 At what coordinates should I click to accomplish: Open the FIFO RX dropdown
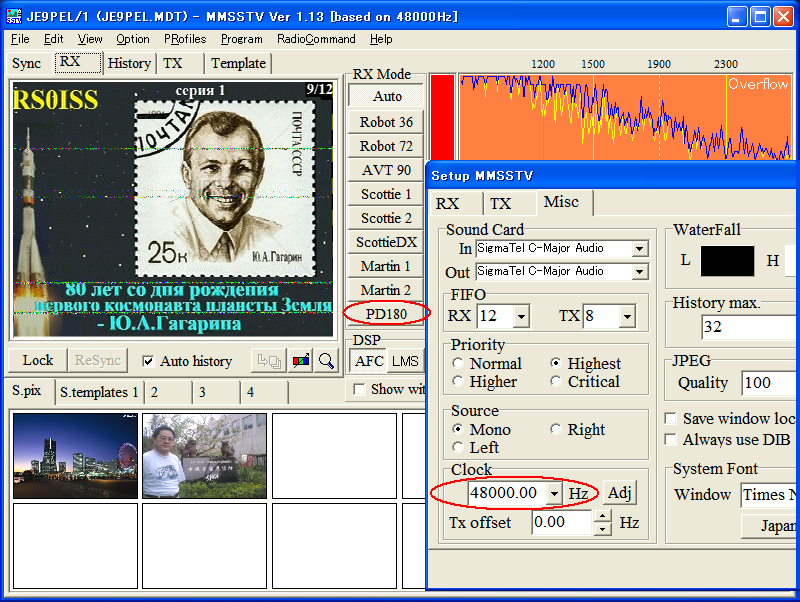tap(520, 316)
